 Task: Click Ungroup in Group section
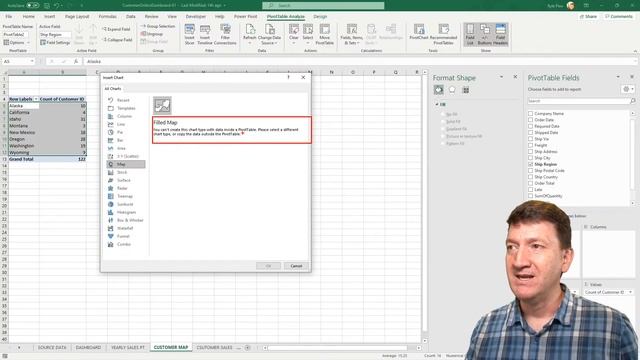[152, 34]
